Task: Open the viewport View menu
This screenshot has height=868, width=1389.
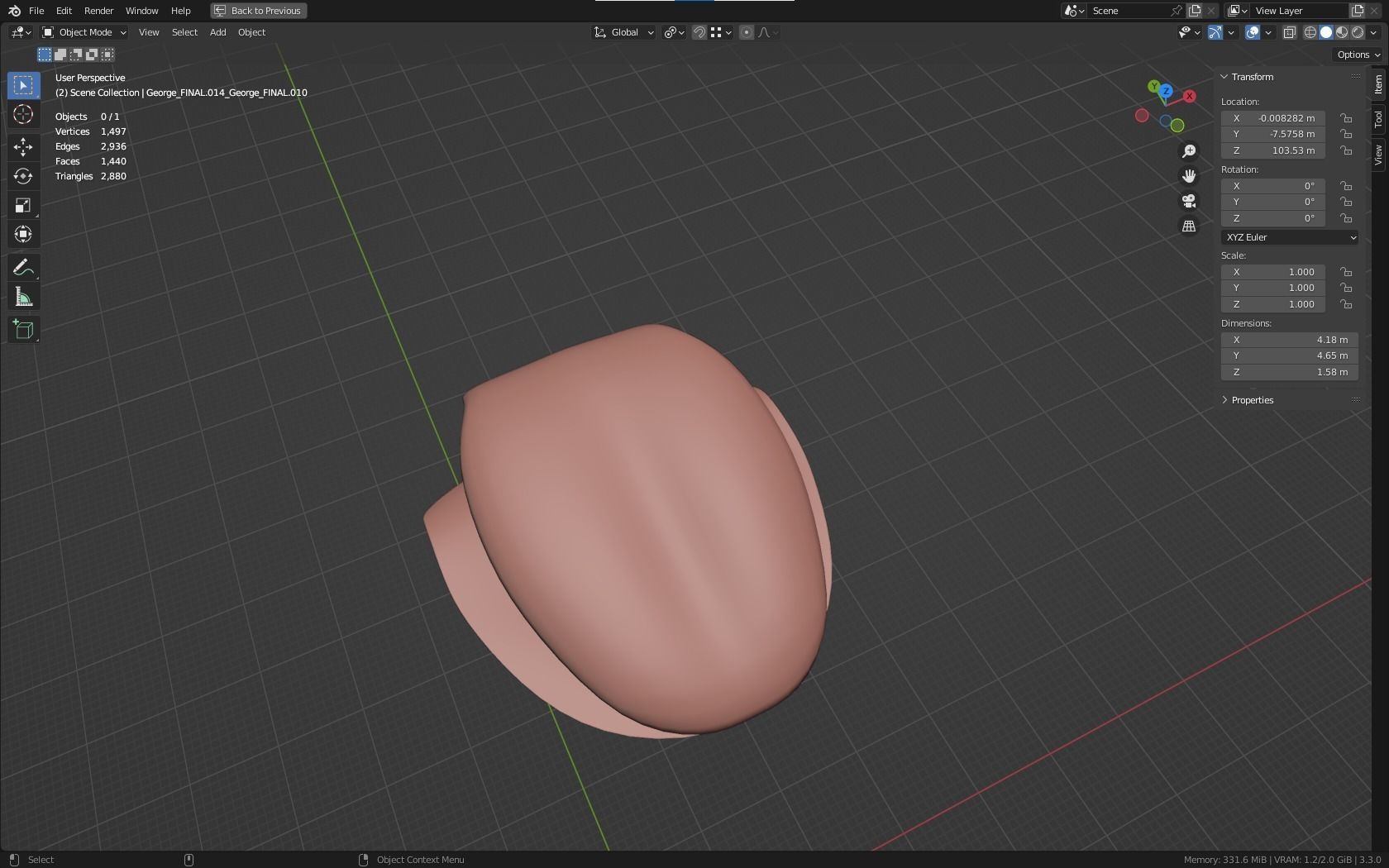Action: point(149,32)
